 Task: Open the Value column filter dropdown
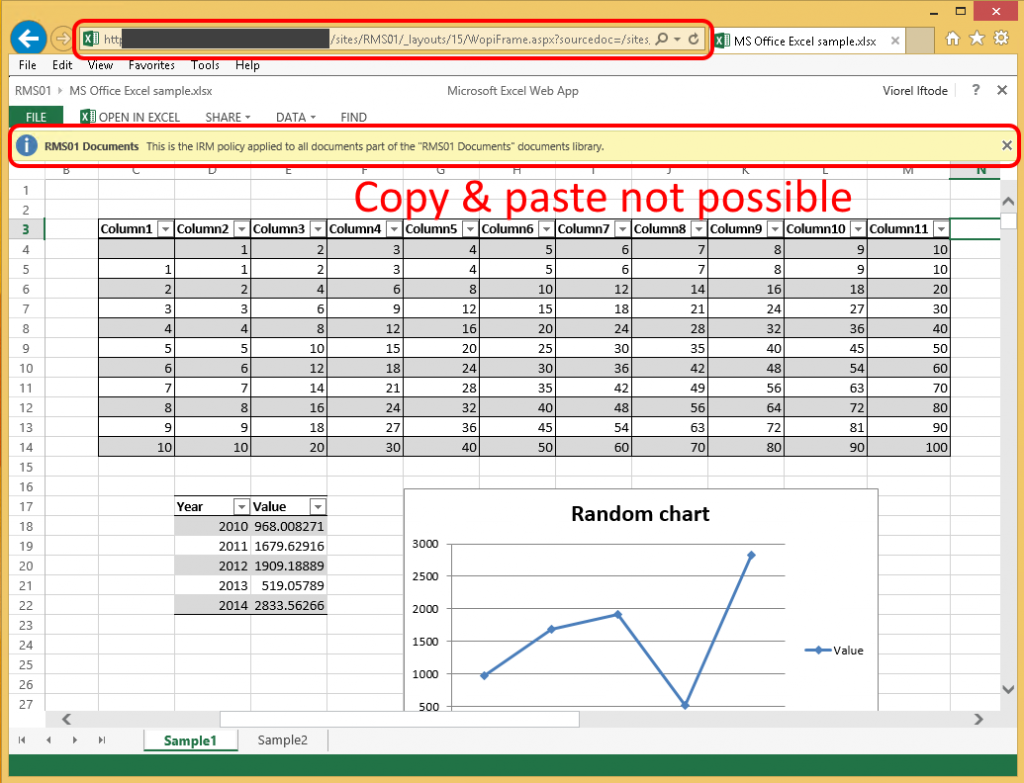coord(318,507)
